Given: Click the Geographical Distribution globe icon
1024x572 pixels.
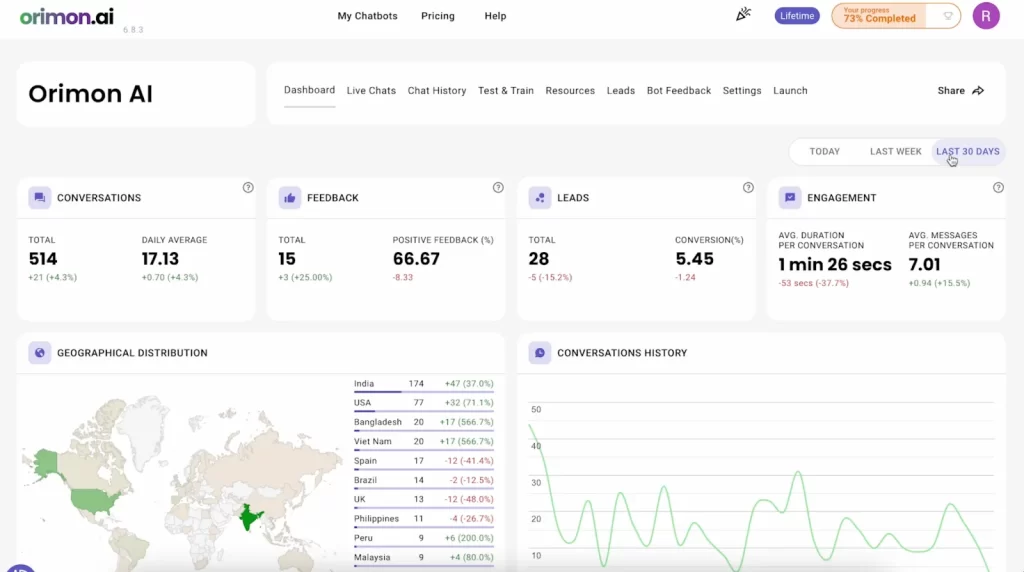Looking at the screenshot, I should point(40,353).
